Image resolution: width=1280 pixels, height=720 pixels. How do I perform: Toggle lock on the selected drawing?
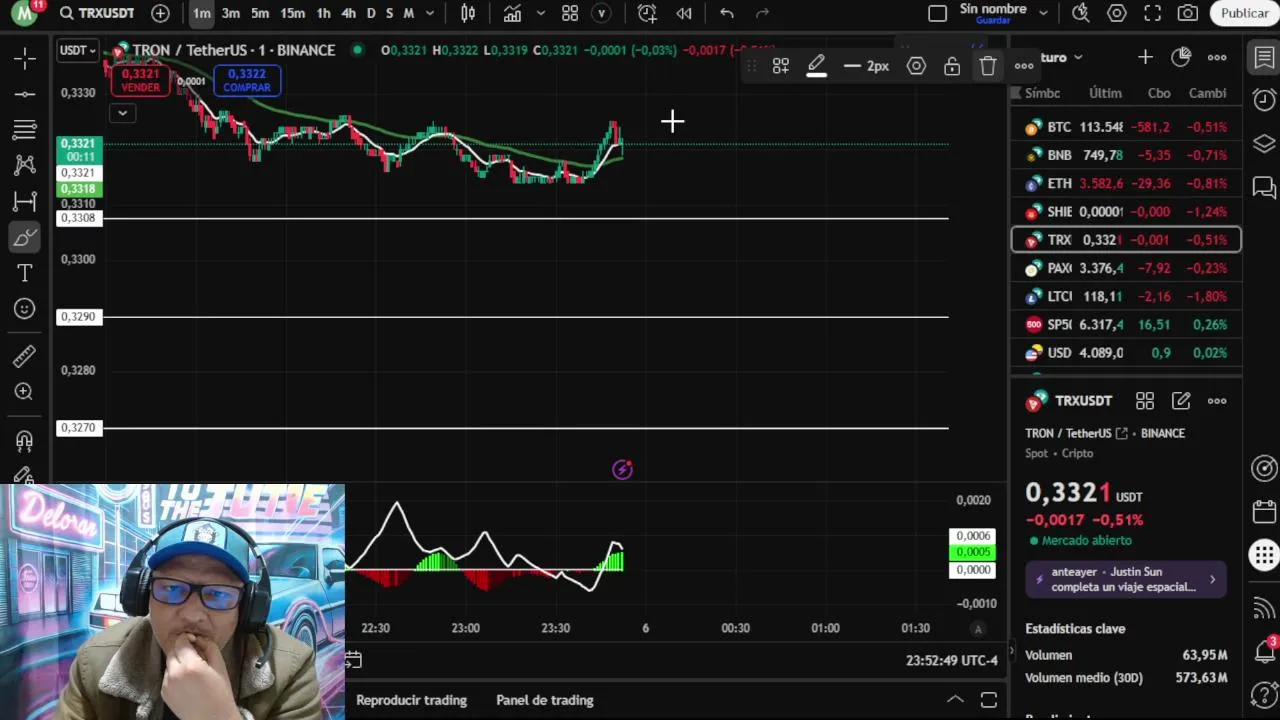pyautogui.click(x=952, y=66)
